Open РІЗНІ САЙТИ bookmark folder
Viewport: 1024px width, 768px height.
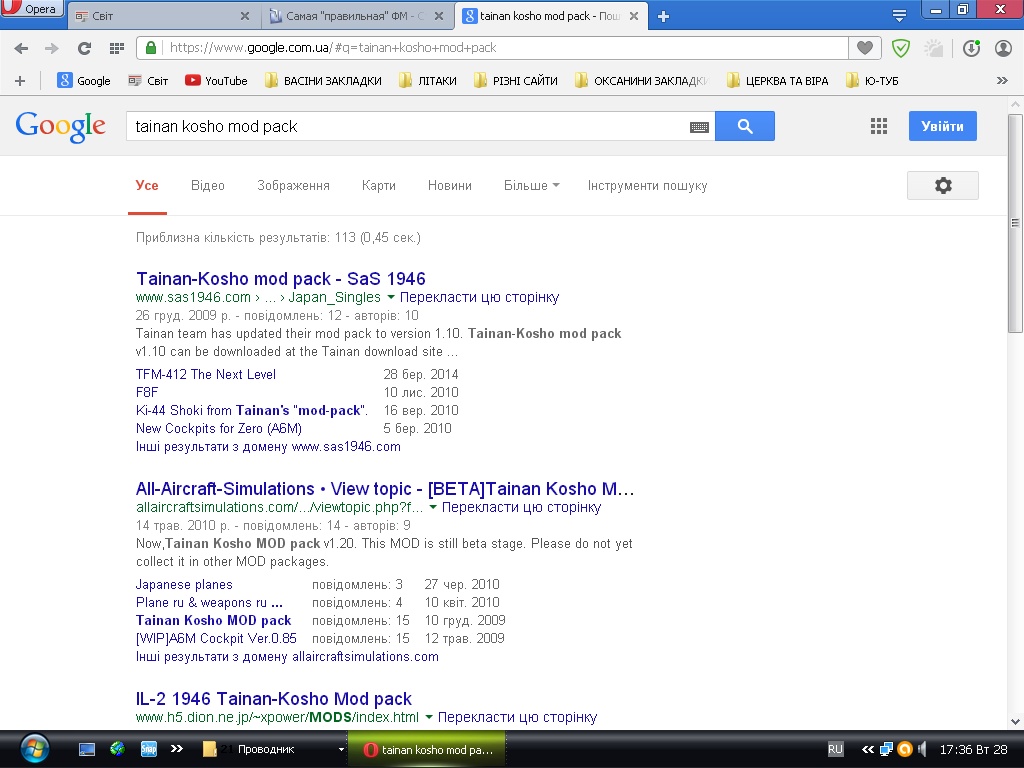pos(516,81)
